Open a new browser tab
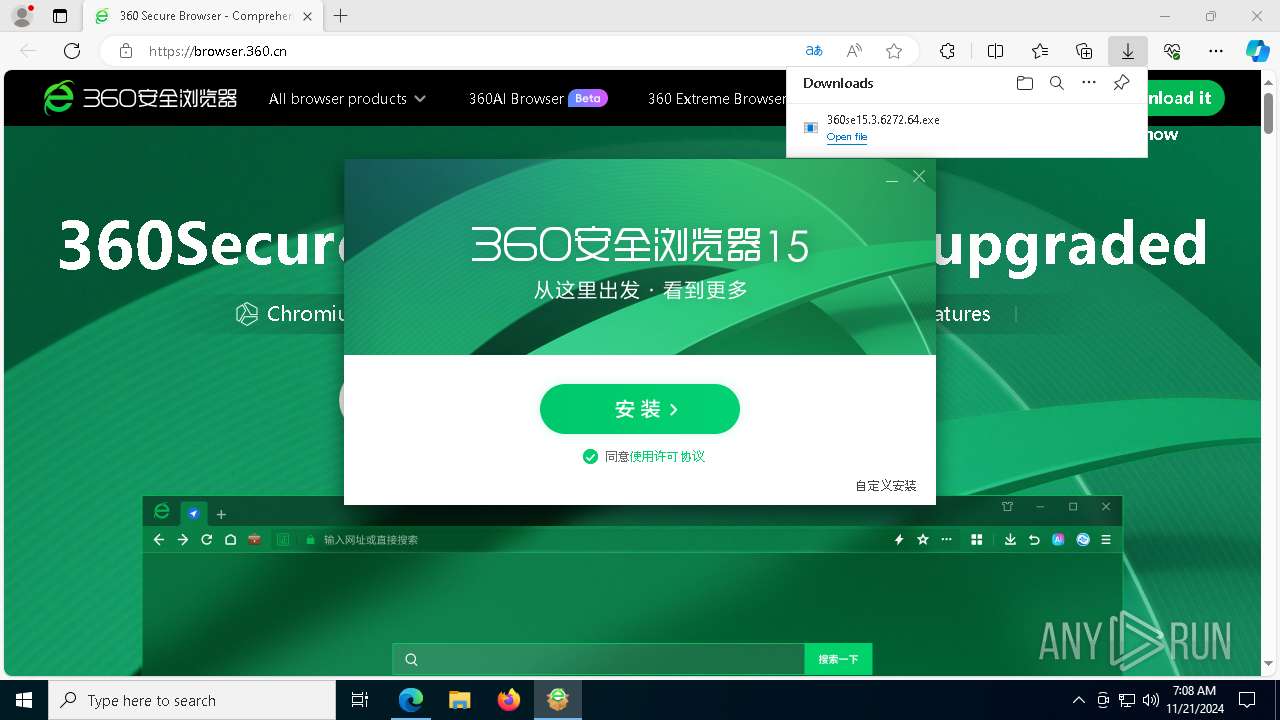Image resolution: width=1280 pixels, height=720 pixels. [341, 16]
